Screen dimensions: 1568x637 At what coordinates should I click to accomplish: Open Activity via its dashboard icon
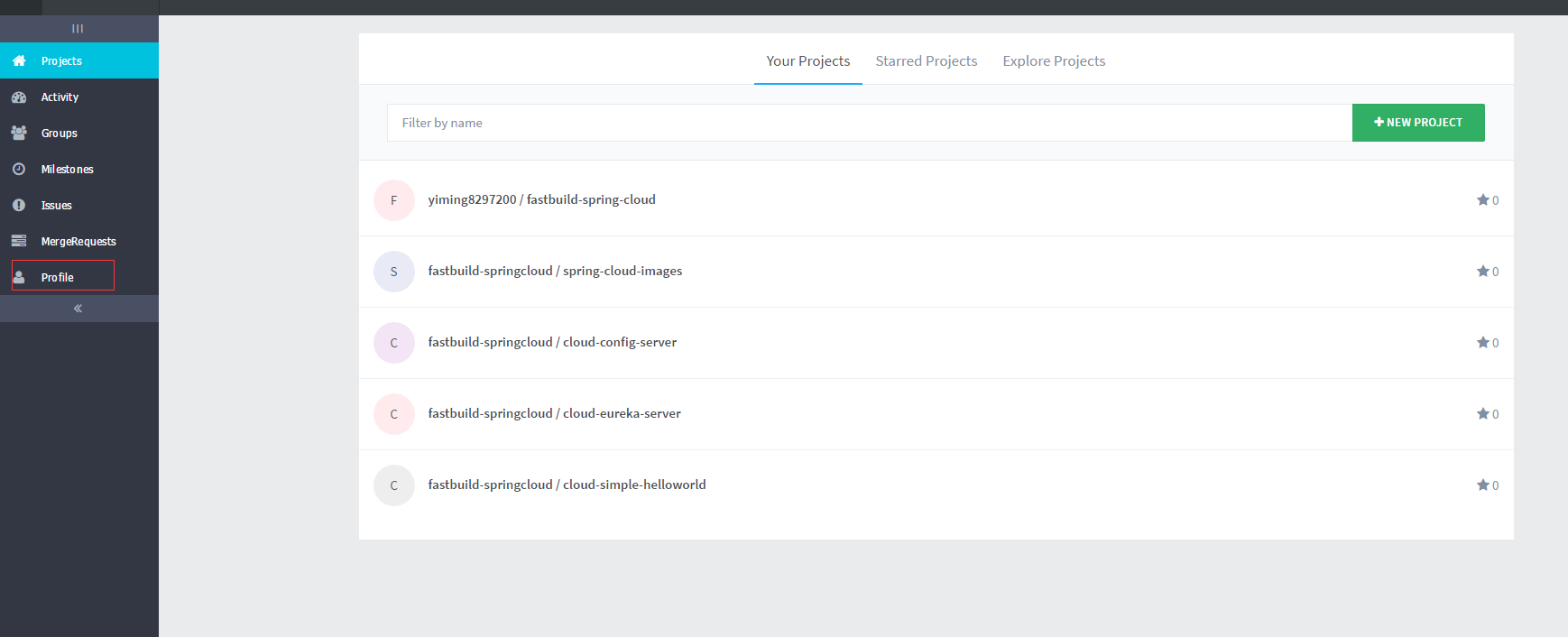point(19,97)
